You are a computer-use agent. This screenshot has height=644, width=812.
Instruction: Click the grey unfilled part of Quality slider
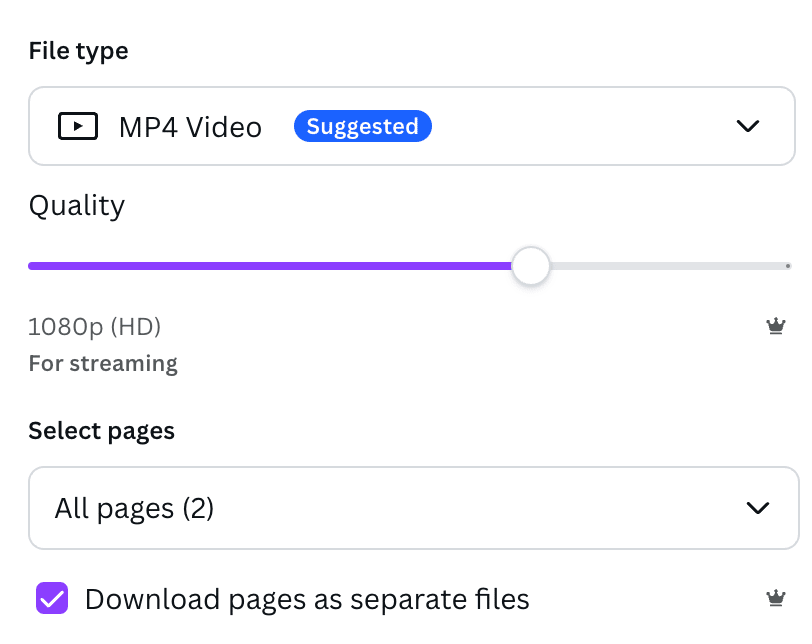click(670, 266)
